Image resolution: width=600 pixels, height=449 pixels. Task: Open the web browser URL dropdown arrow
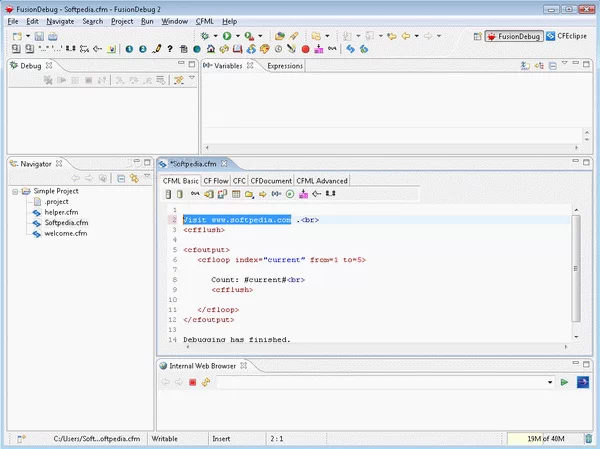point(550,382)
